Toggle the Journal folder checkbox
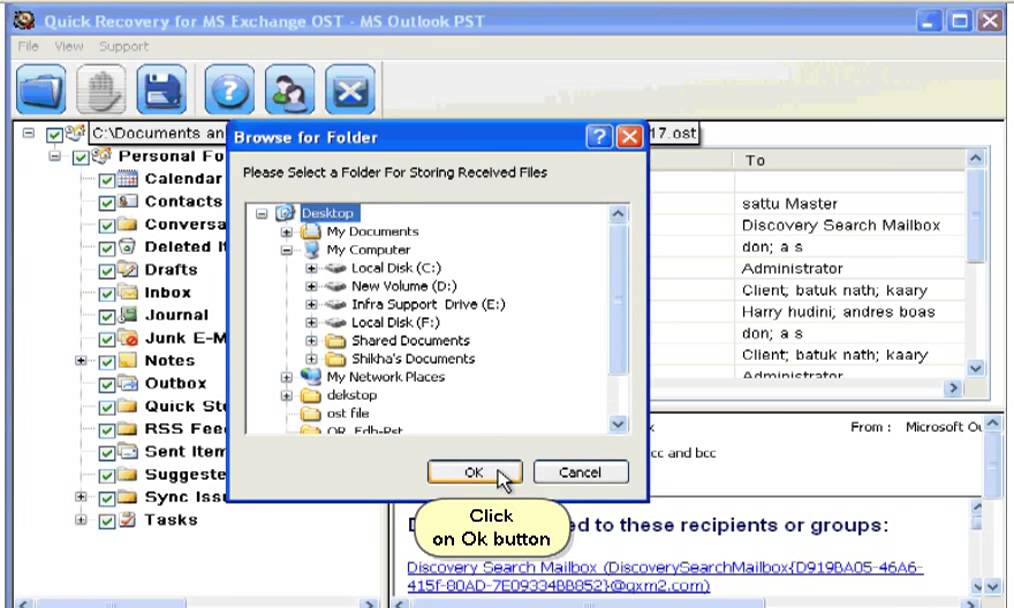This screenshot has height=608, width=1014. tap(107, 316)
